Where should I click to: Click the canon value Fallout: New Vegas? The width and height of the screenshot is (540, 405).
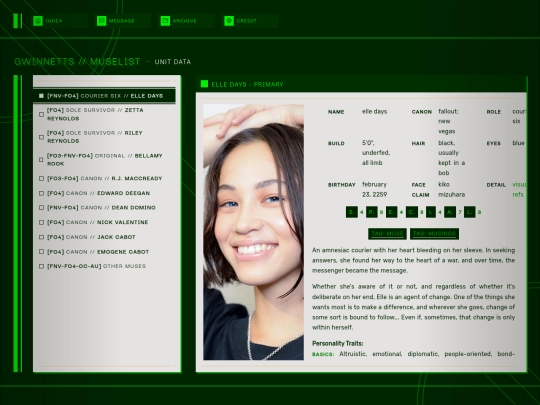(448, 121)
